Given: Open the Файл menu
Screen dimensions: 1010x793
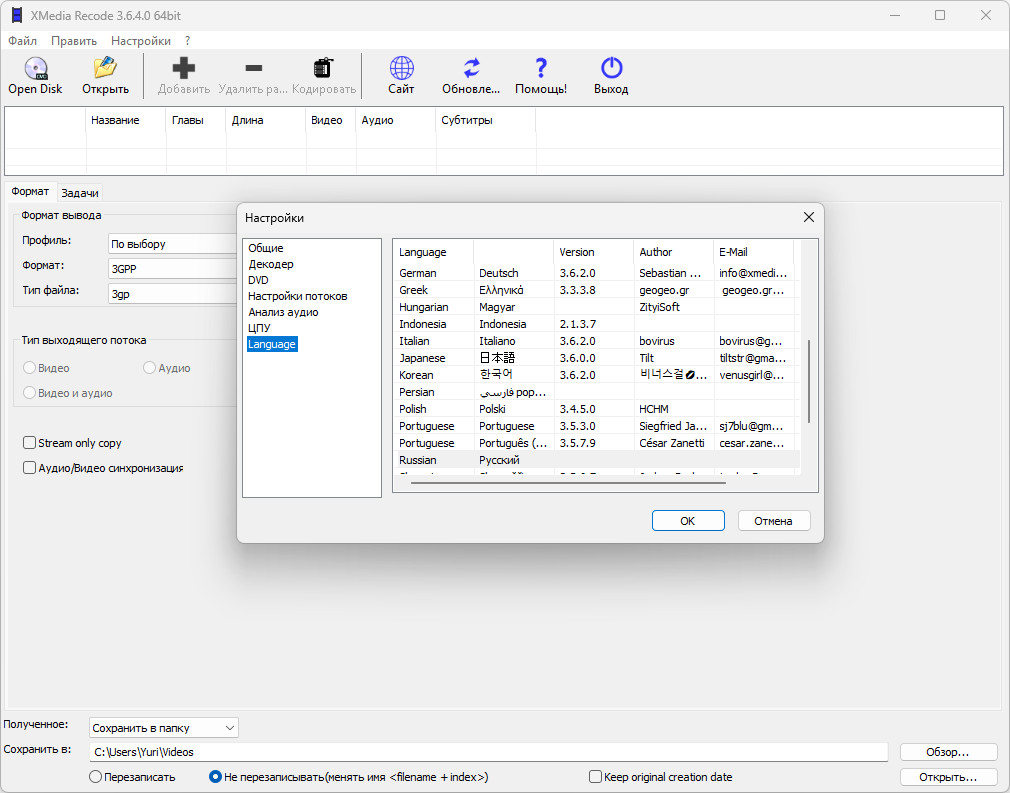Looking at the screenshot, I should coord(23,41).
